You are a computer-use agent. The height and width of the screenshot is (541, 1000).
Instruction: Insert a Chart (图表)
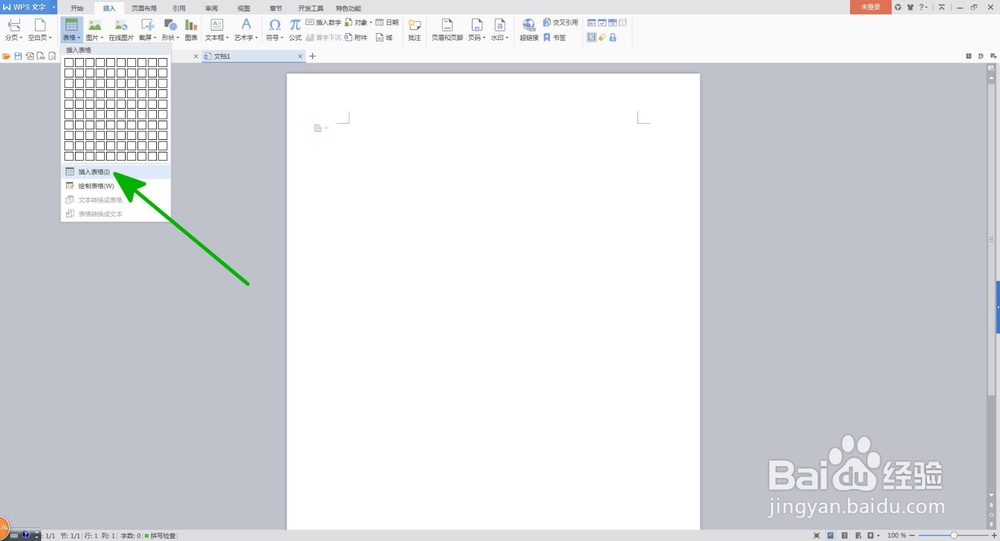pos(191,29)
